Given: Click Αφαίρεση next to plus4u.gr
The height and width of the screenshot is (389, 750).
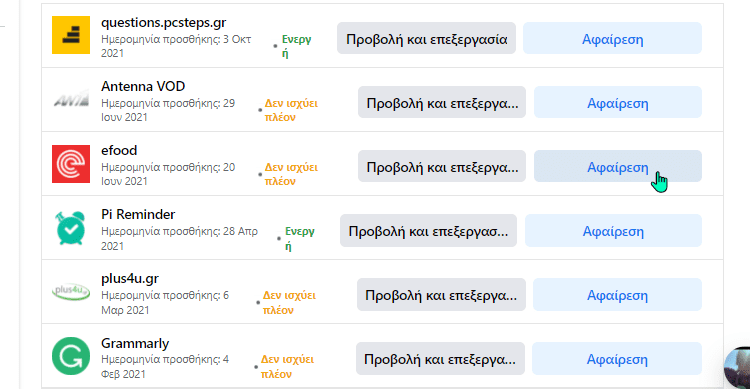Looking at the screenshot, I should coord(617,295).
